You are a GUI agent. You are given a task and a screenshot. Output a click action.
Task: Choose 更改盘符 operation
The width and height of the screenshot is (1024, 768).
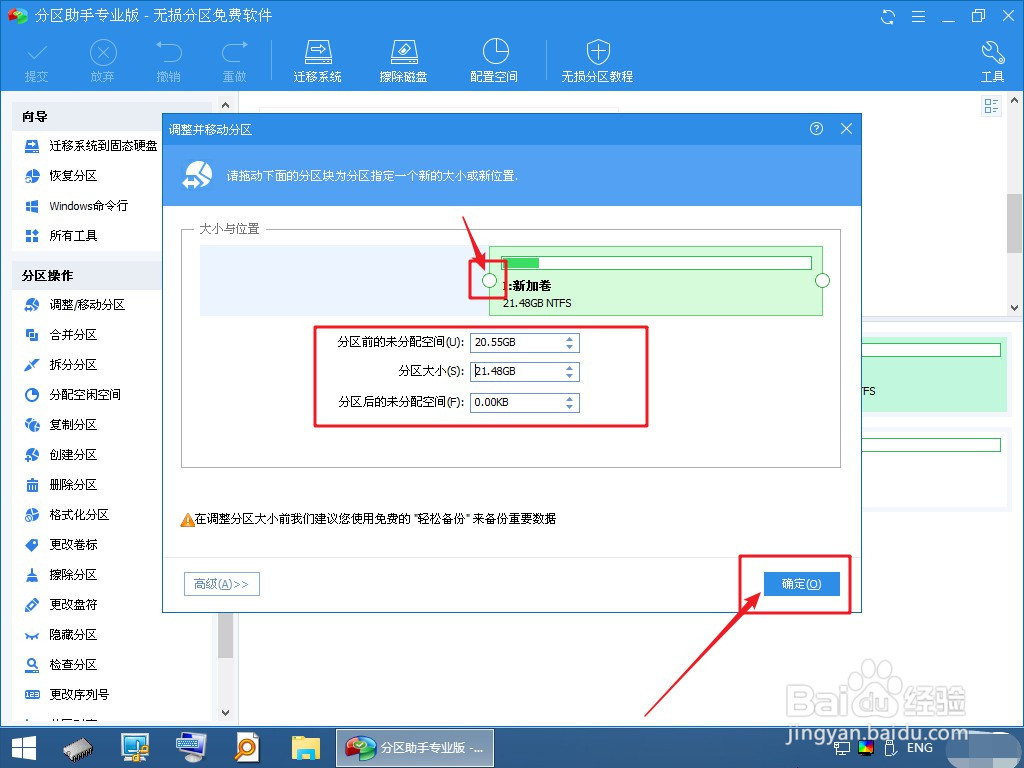tap(61, 605)
